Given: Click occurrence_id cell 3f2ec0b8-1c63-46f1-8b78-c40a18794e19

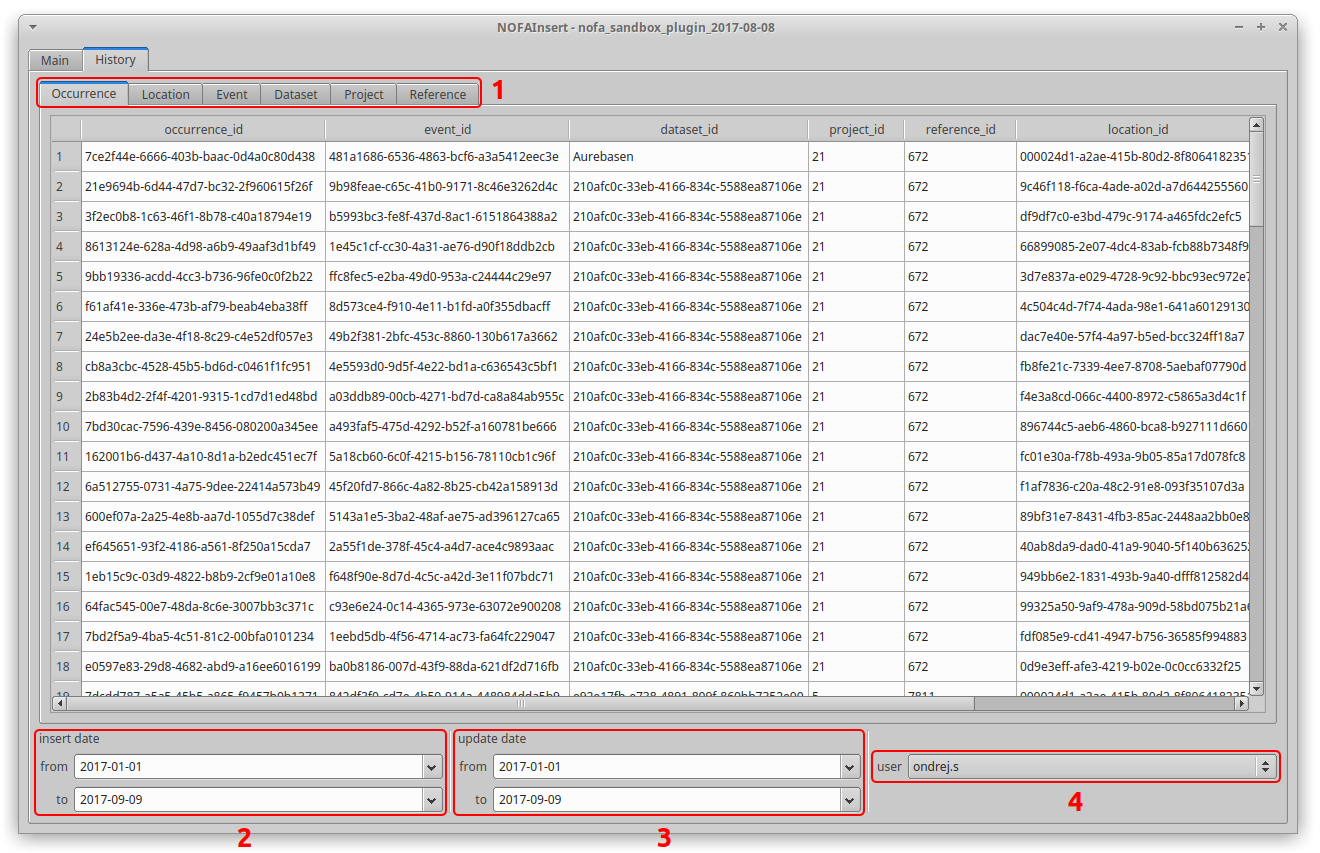Looking at the screenshot, I should [204, 216].
